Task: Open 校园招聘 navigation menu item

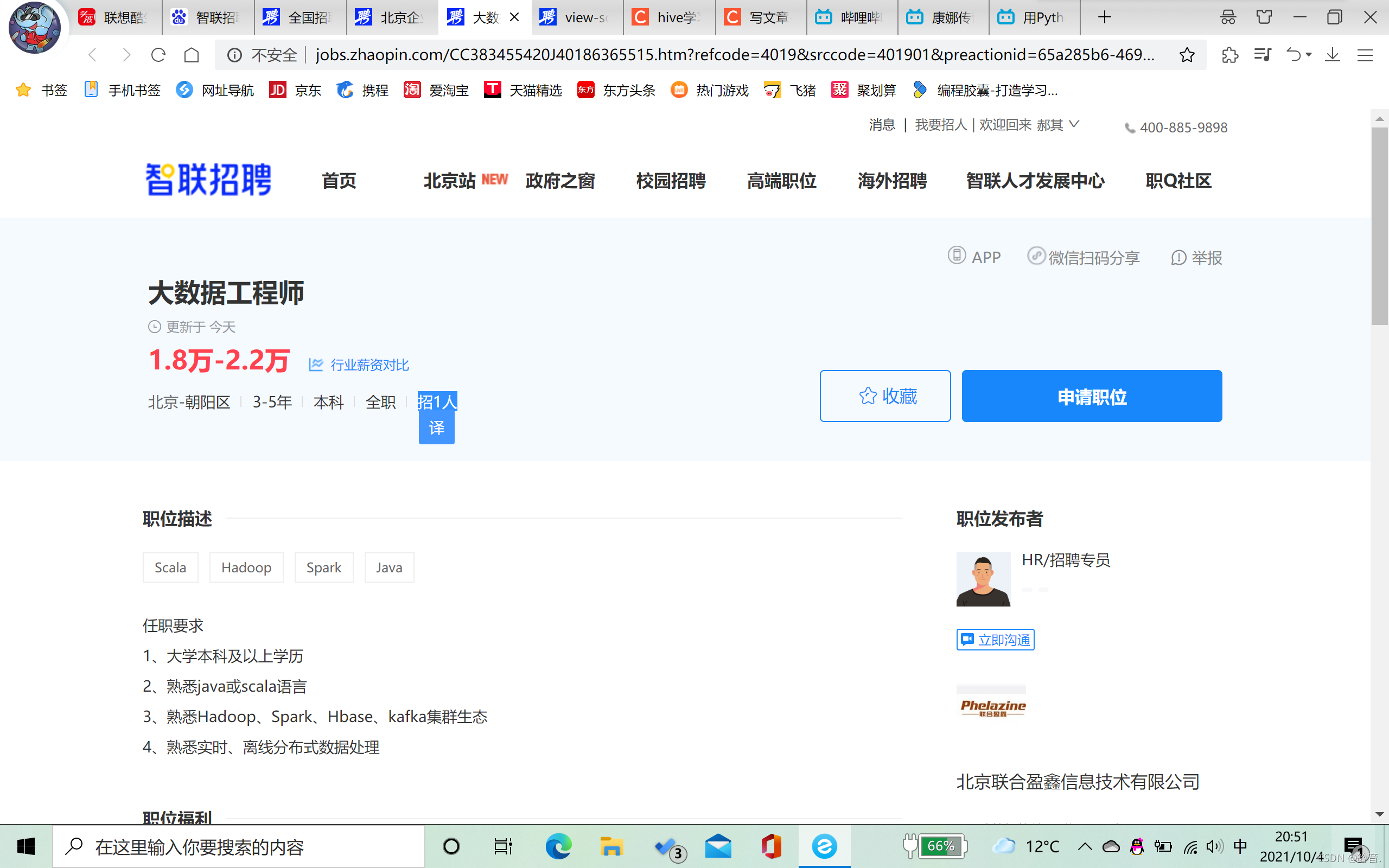Action: coord(671,181)
